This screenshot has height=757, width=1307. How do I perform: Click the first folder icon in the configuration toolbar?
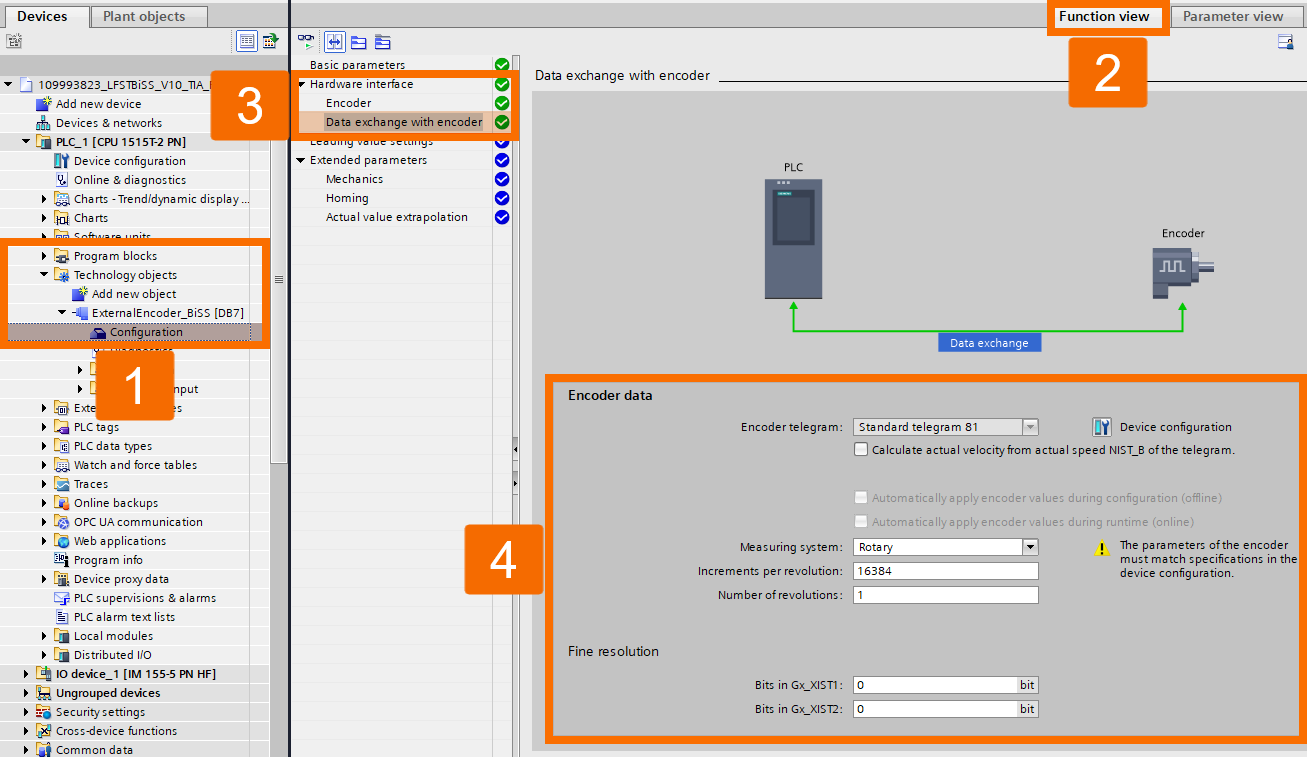pyautogui.click(x=358, y=42)
